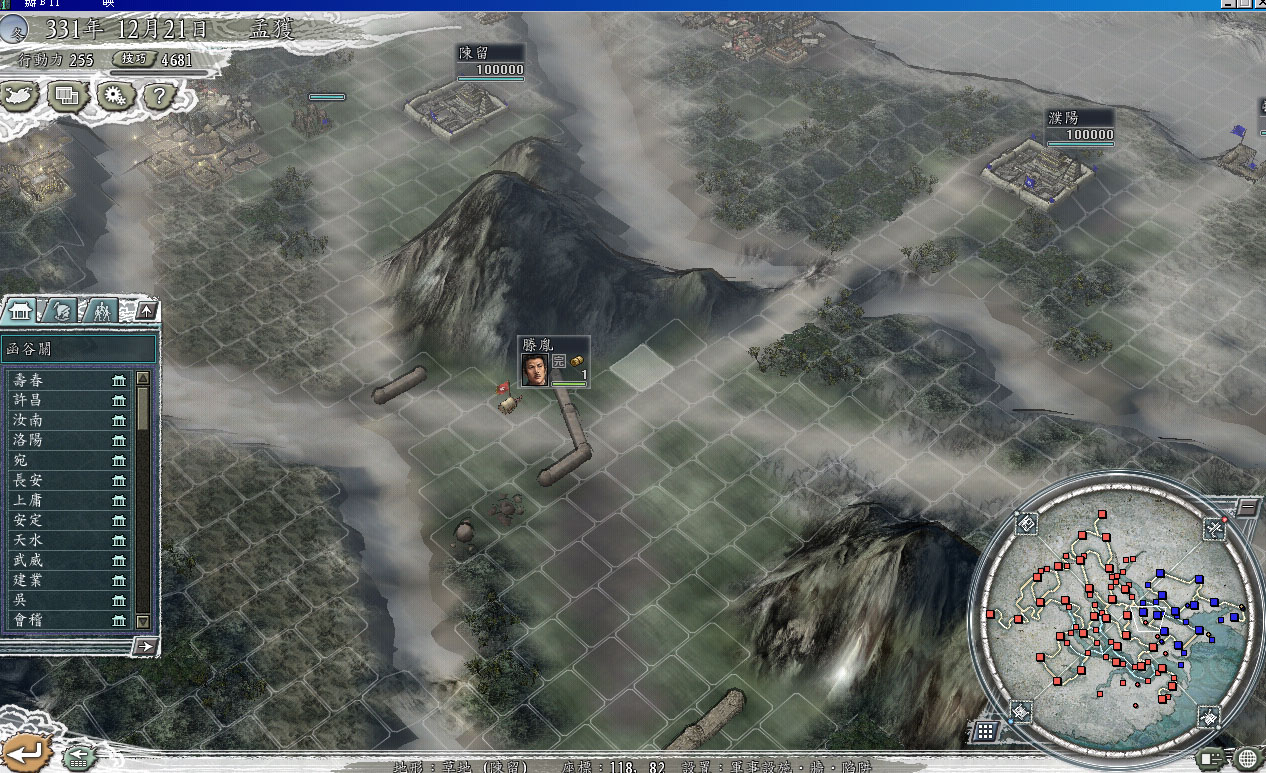The height and width of the screenshot is (773, 1266).
Task: Select 武威 in the city list
Action: click(68, 560)
